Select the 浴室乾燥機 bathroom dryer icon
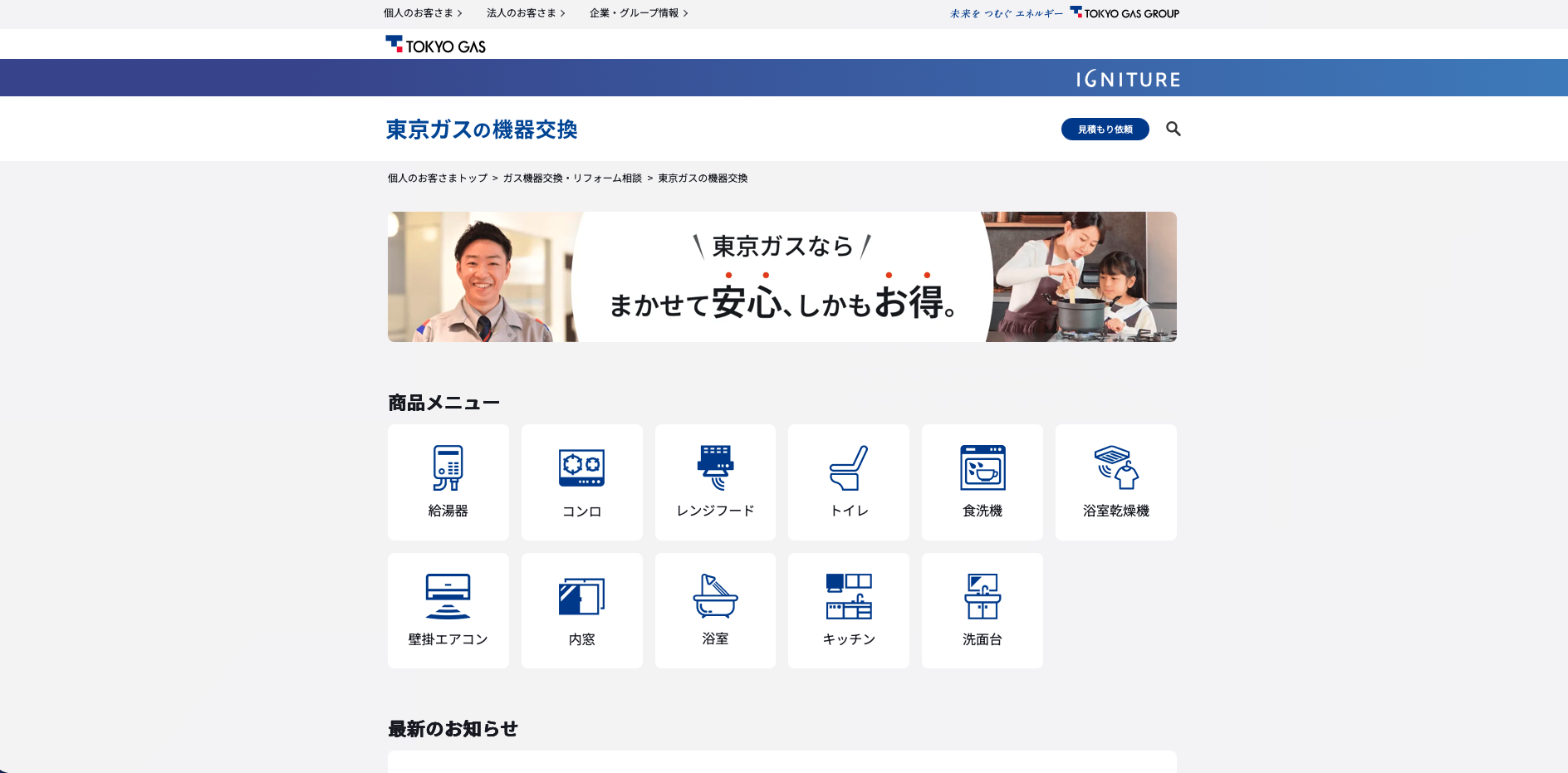The image size is (1568, 773). point(1115,468)
